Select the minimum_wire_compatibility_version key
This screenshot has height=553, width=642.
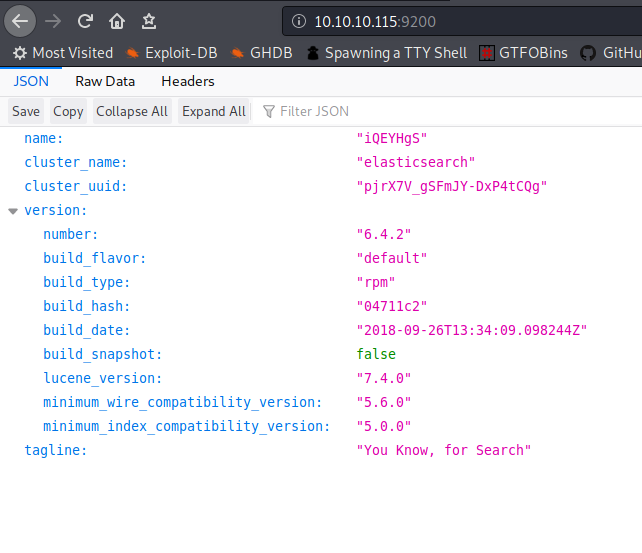(x=183, y=402)
